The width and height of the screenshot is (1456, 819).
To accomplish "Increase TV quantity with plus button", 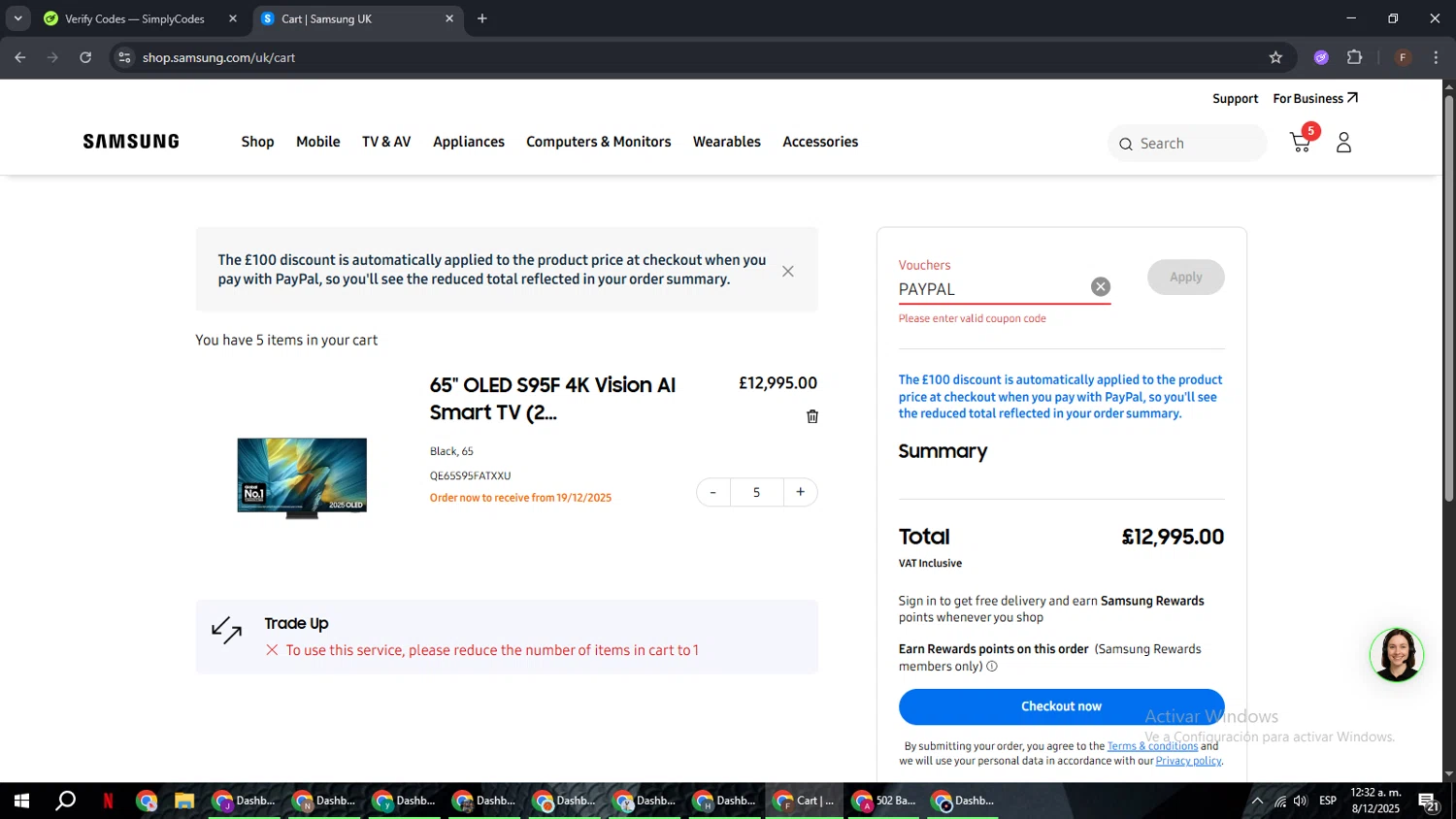I will tap(800, 492).
